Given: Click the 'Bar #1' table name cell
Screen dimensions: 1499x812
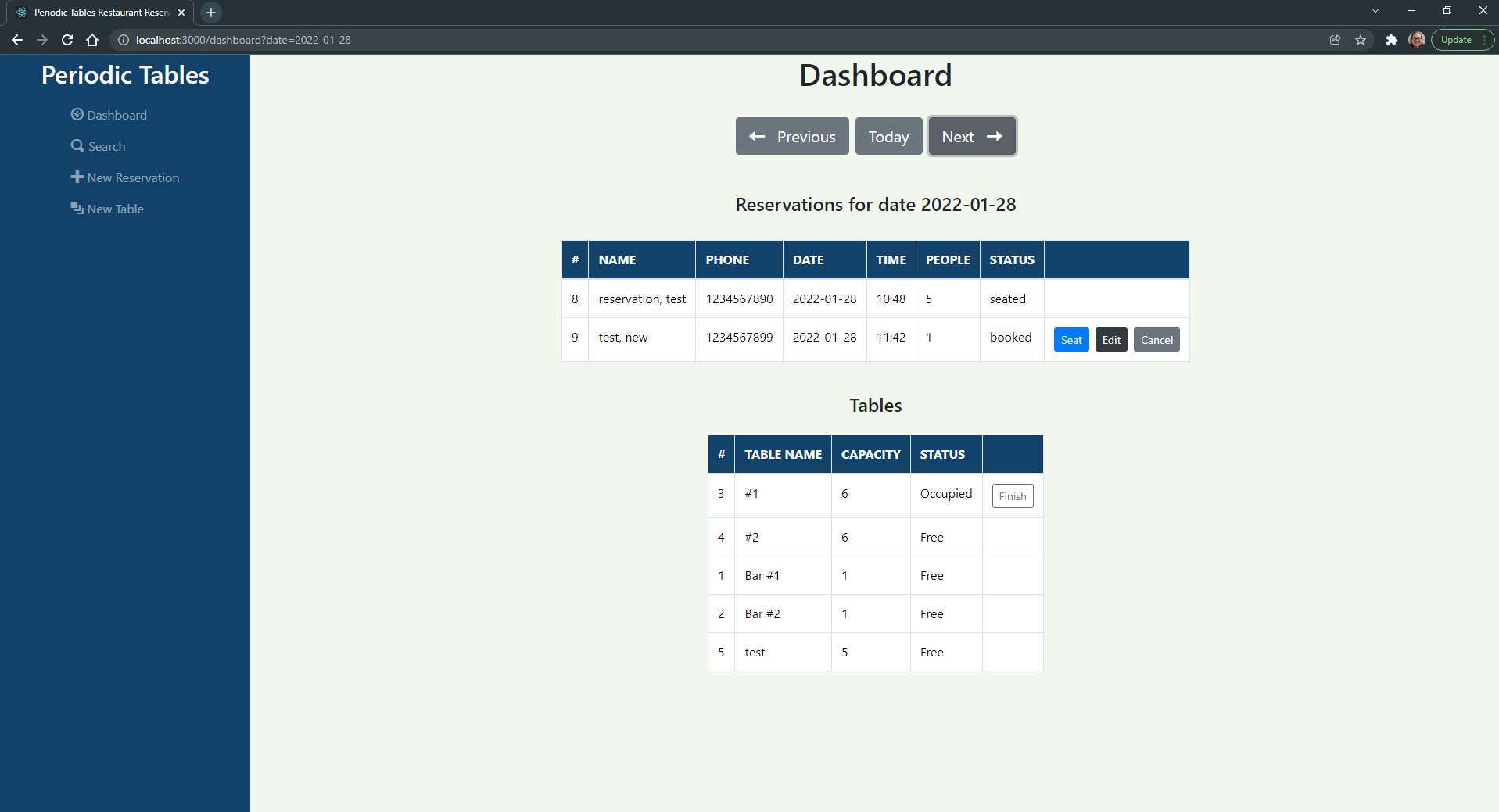Looking at the screenshot, I should (x=783, y=575).
